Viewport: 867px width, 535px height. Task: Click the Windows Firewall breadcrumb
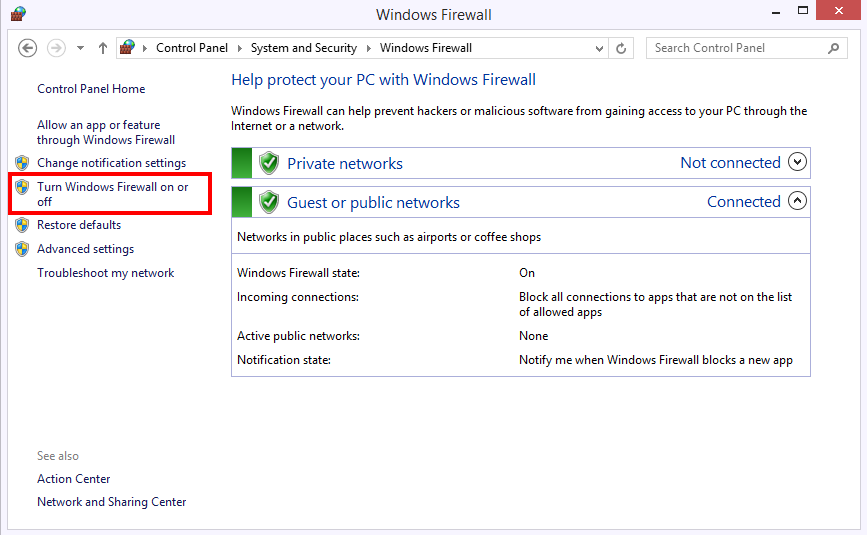tap(426, 48)
